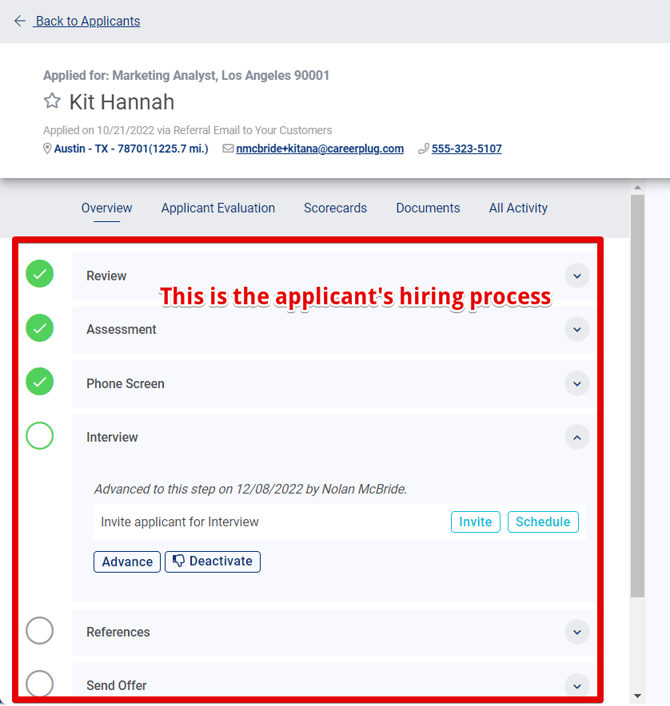Deactivate the applicant
The height and width of the screenshot is (706, 670).
(212, 562)
